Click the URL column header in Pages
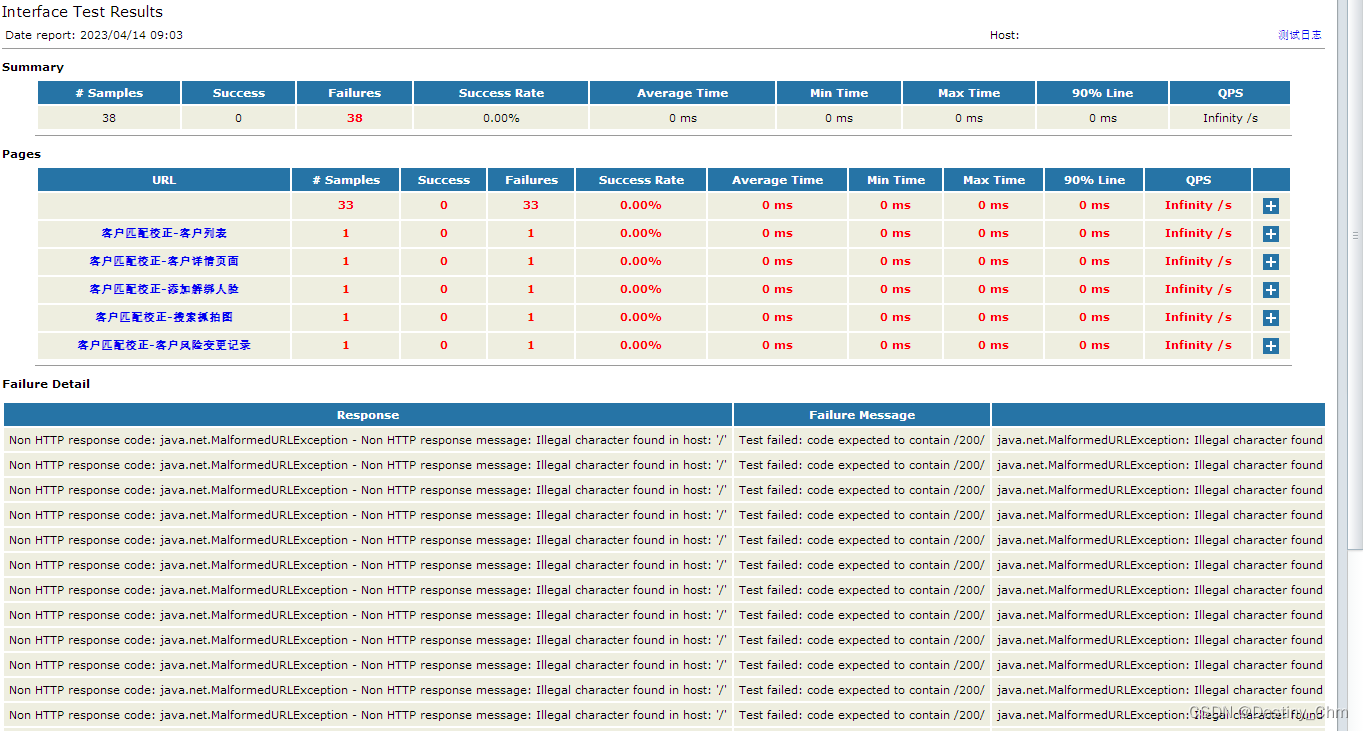This screenshot has height=731, width=1363. point(164,180)
